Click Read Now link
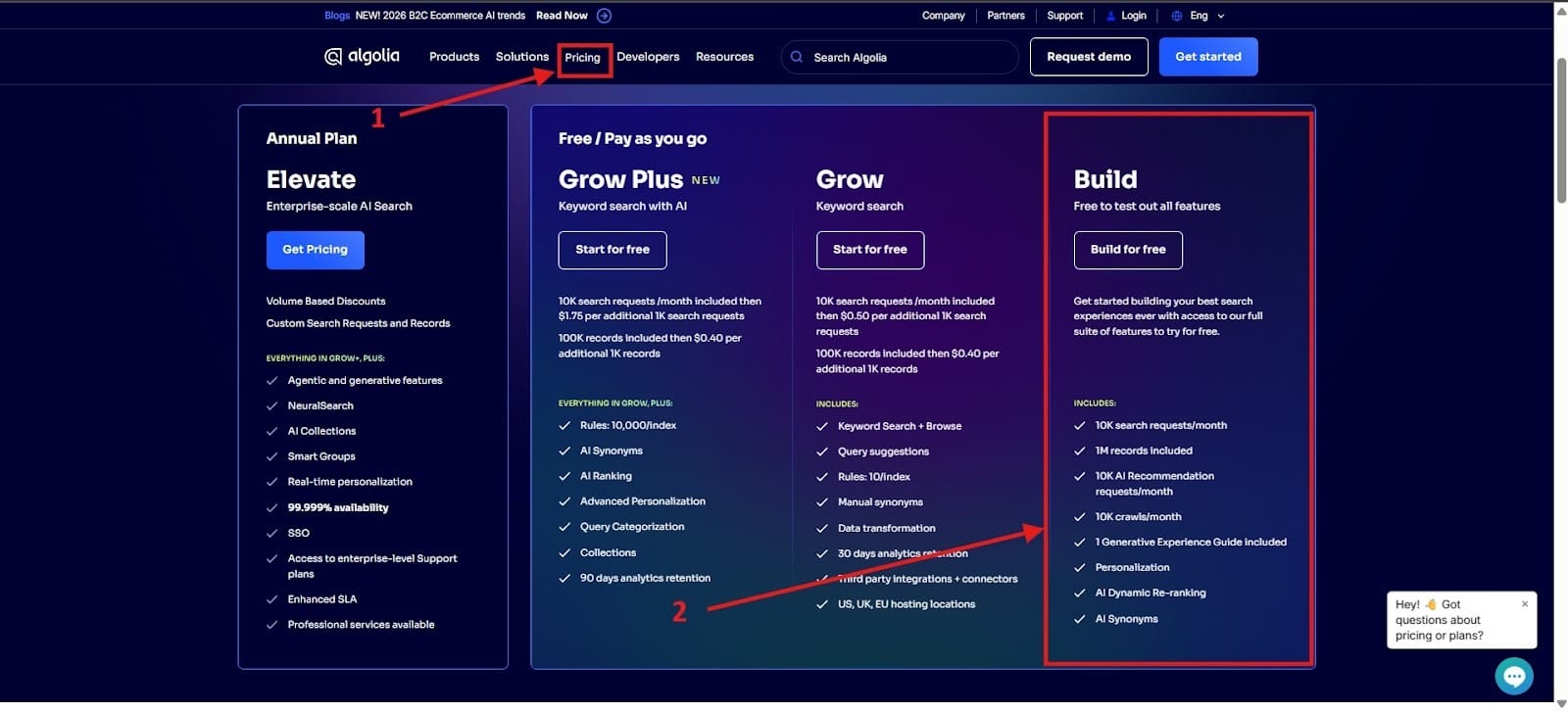Screen dimensions: 1568x712 [562, 16]
